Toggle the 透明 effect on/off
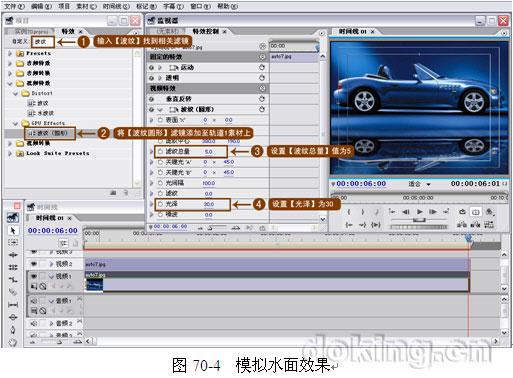Image resolution: width=513 pixels, height=378 pixels. pos(152,78)
